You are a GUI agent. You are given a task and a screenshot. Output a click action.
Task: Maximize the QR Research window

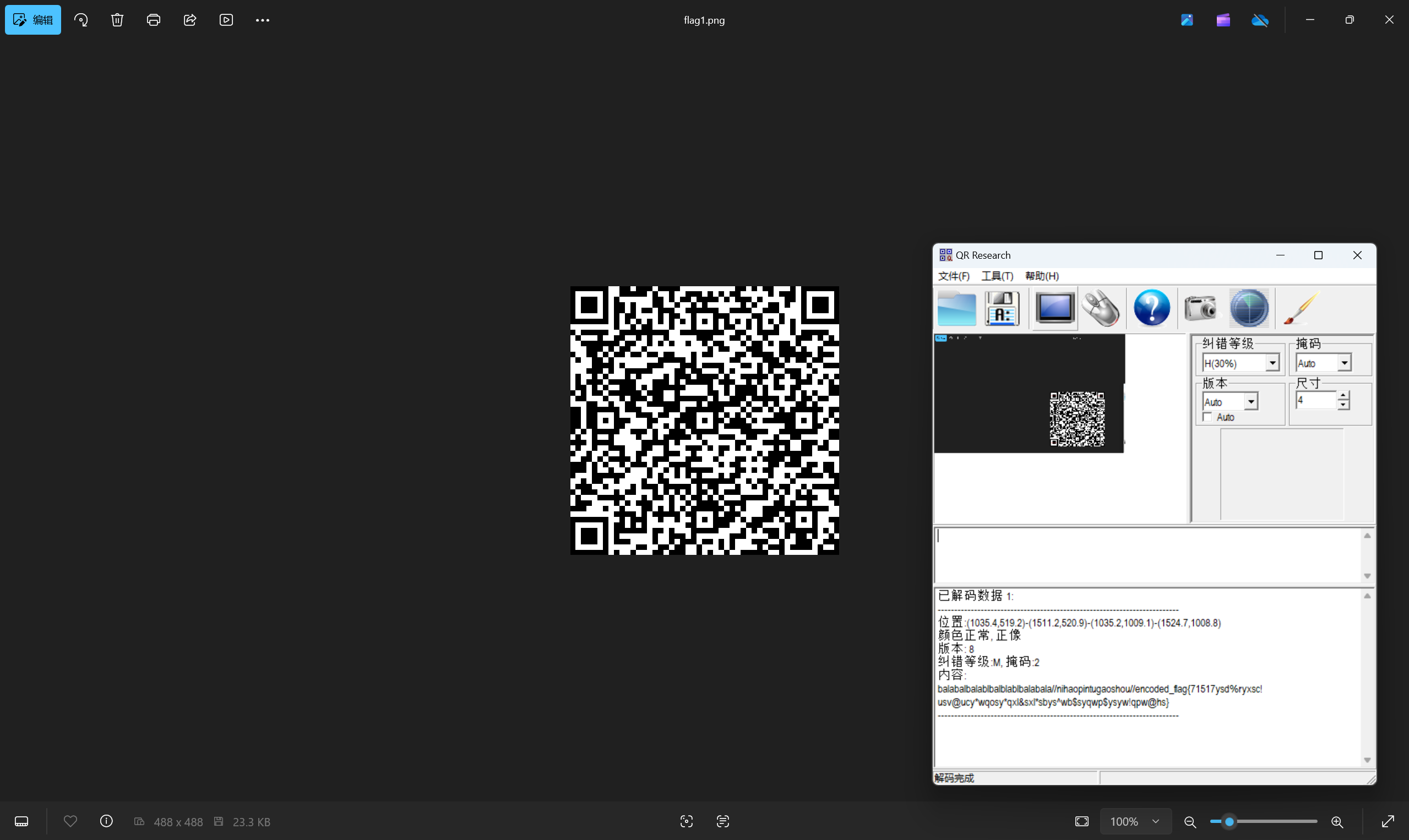[1318, 255]
